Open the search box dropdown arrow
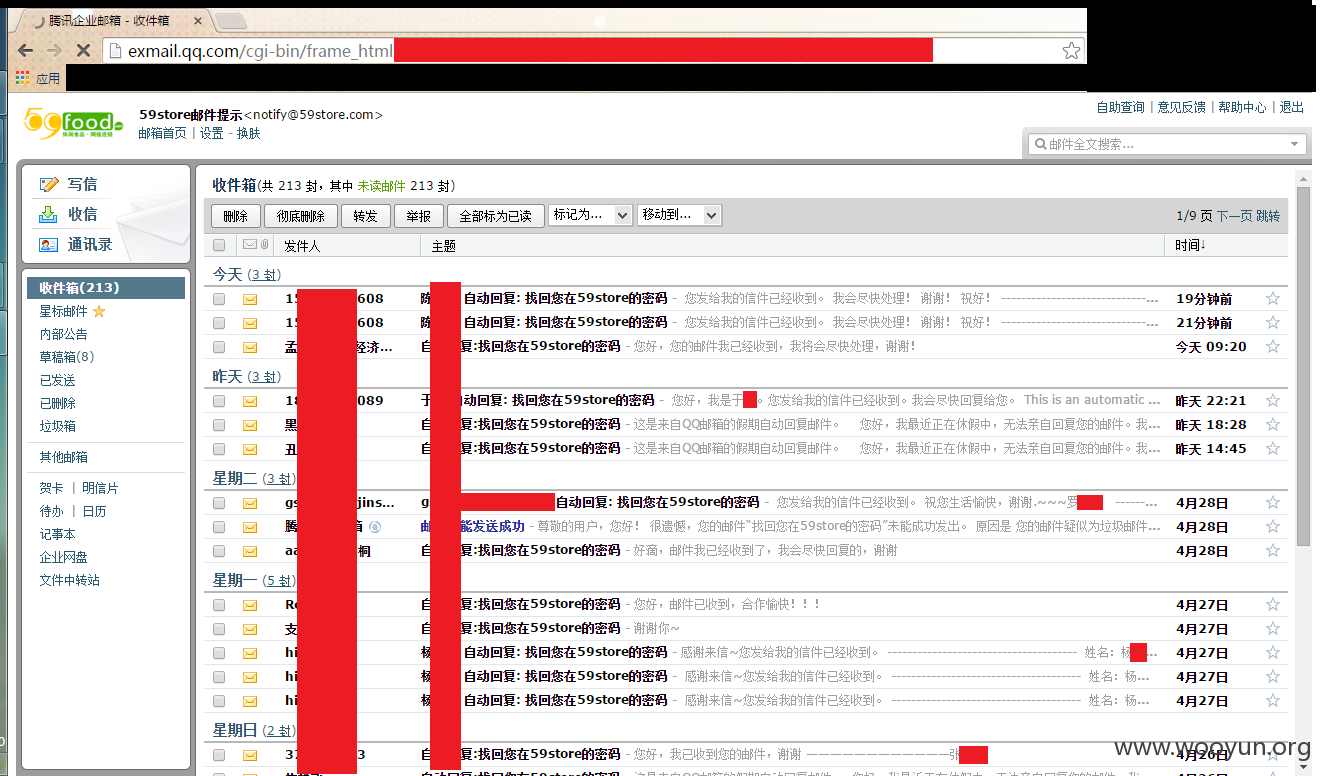Image resolution: width=1320 pixels, height=776 pixels. 1296,144
